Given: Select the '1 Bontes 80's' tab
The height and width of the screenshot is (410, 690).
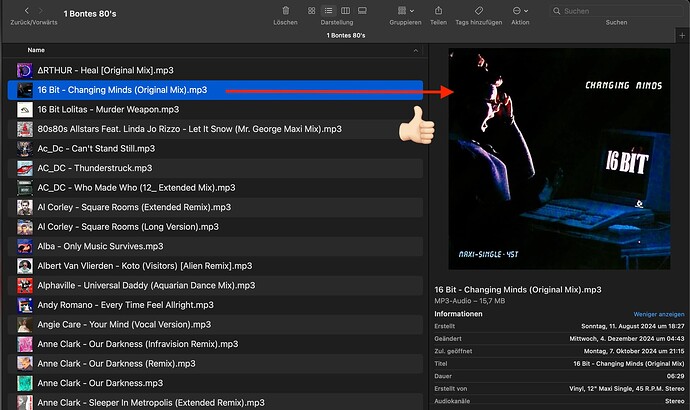Looking at the screenshot, I should coord(345,36).
